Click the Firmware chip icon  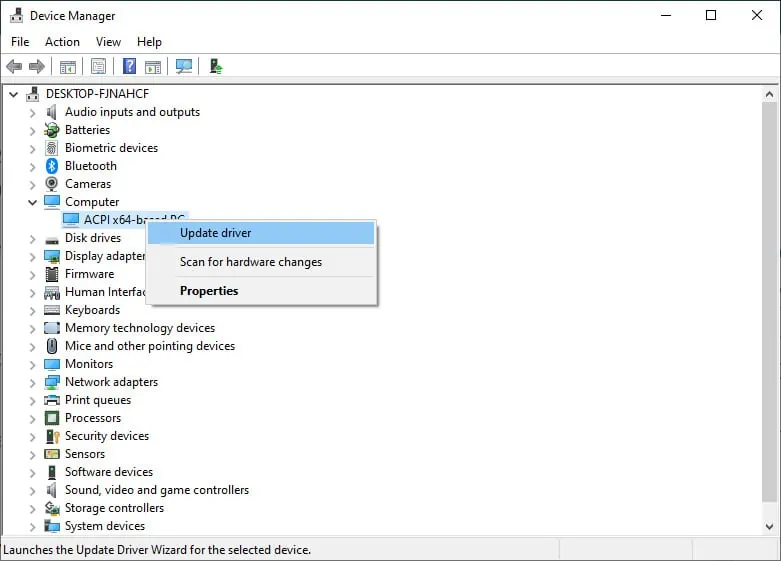(x=52, y=274)
